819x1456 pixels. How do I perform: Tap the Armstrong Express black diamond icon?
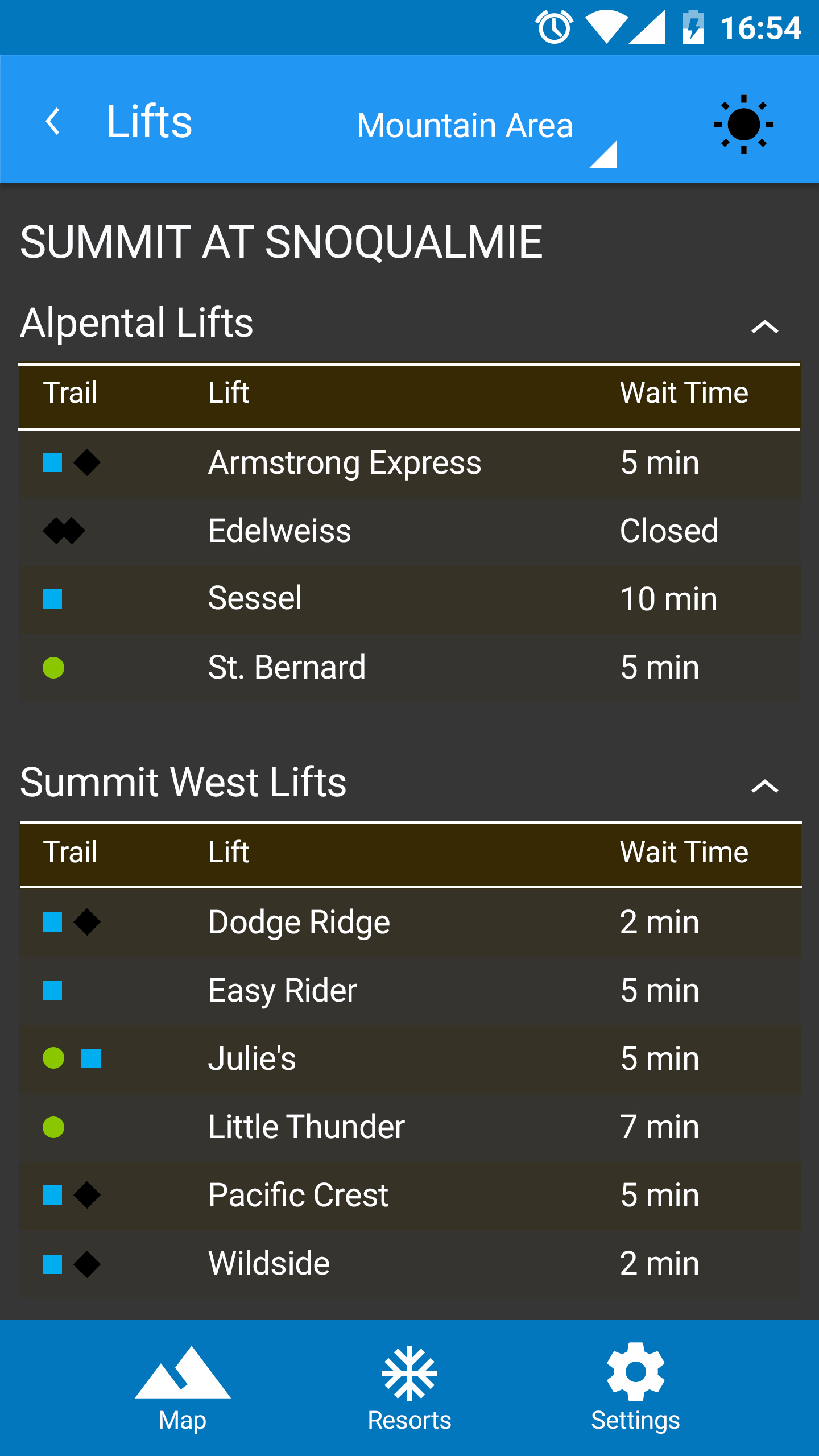pyautogui.click(x=87, y=462)
